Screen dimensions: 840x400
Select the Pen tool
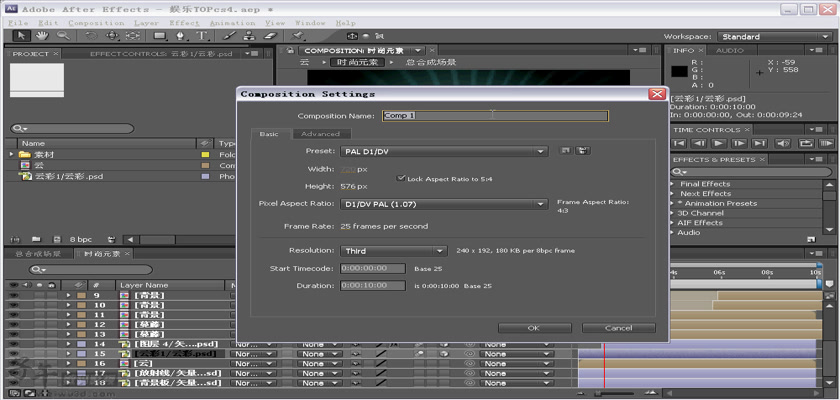click(181, 36)
